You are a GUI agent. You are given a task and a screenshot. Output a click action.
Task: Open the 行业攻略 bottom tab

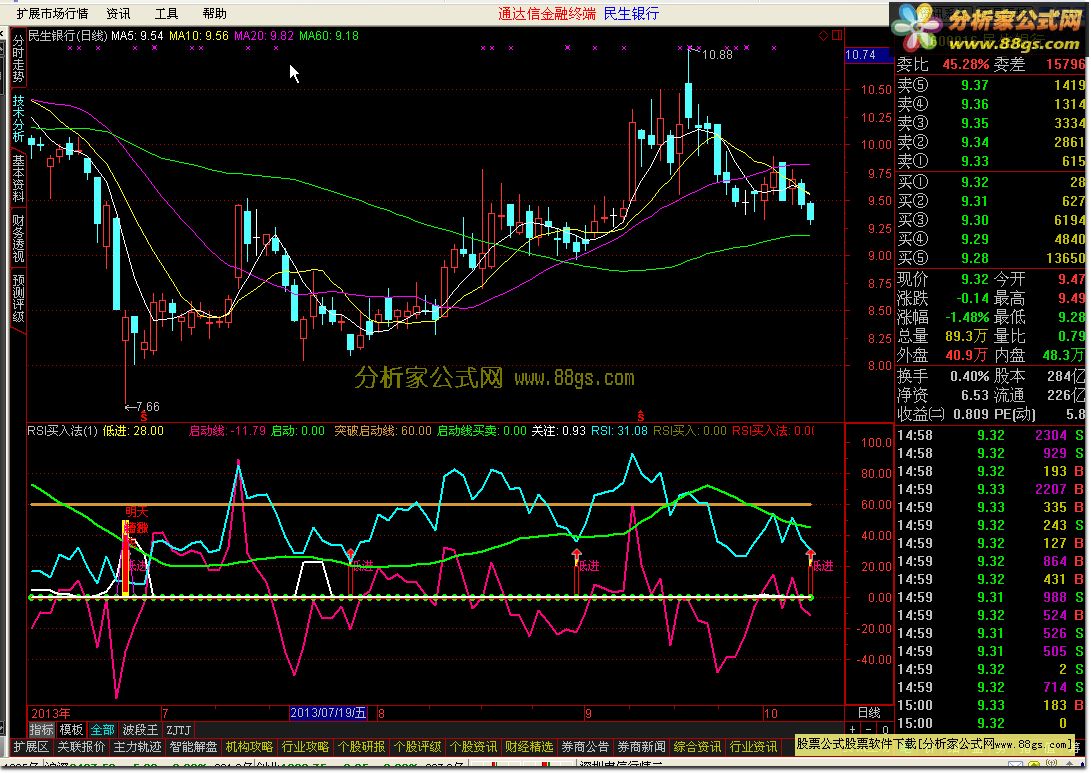point(305,747)
